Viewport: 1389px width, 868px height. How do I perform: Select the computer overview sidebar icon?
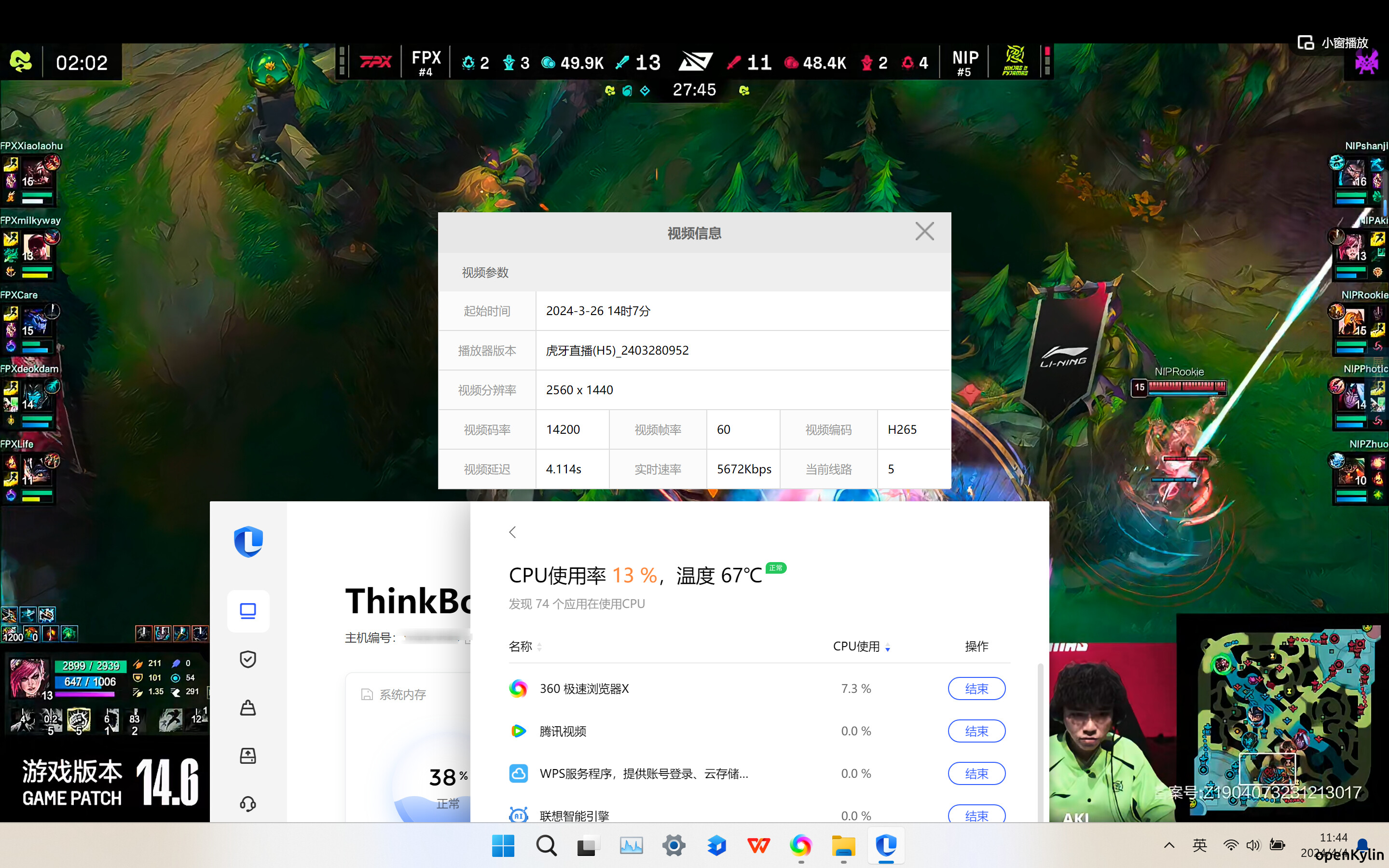pyautogui.click(x=248, y=611)
